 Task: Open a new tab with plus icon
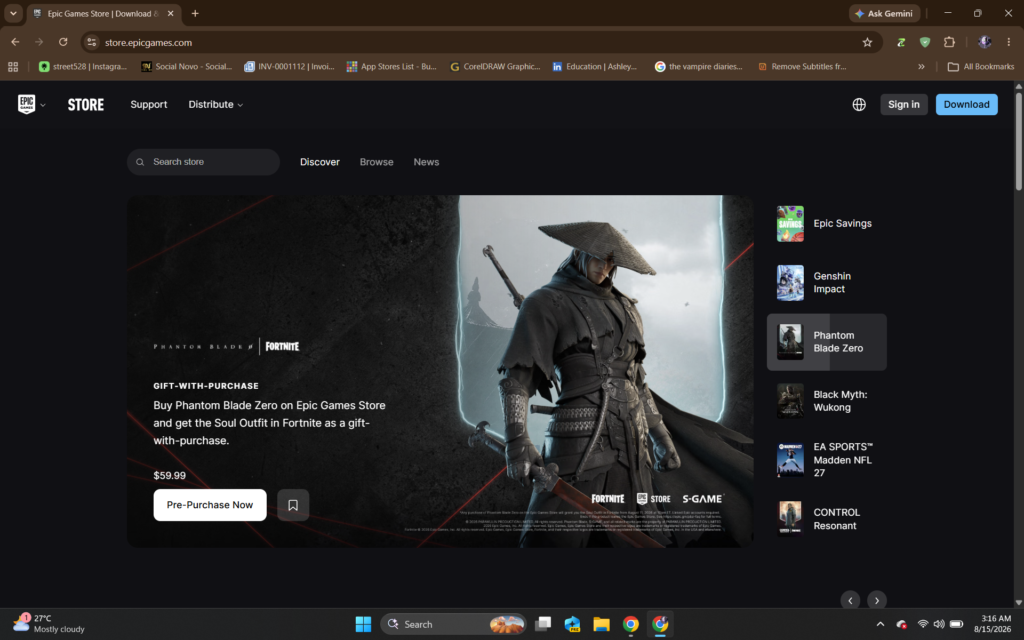195,13
